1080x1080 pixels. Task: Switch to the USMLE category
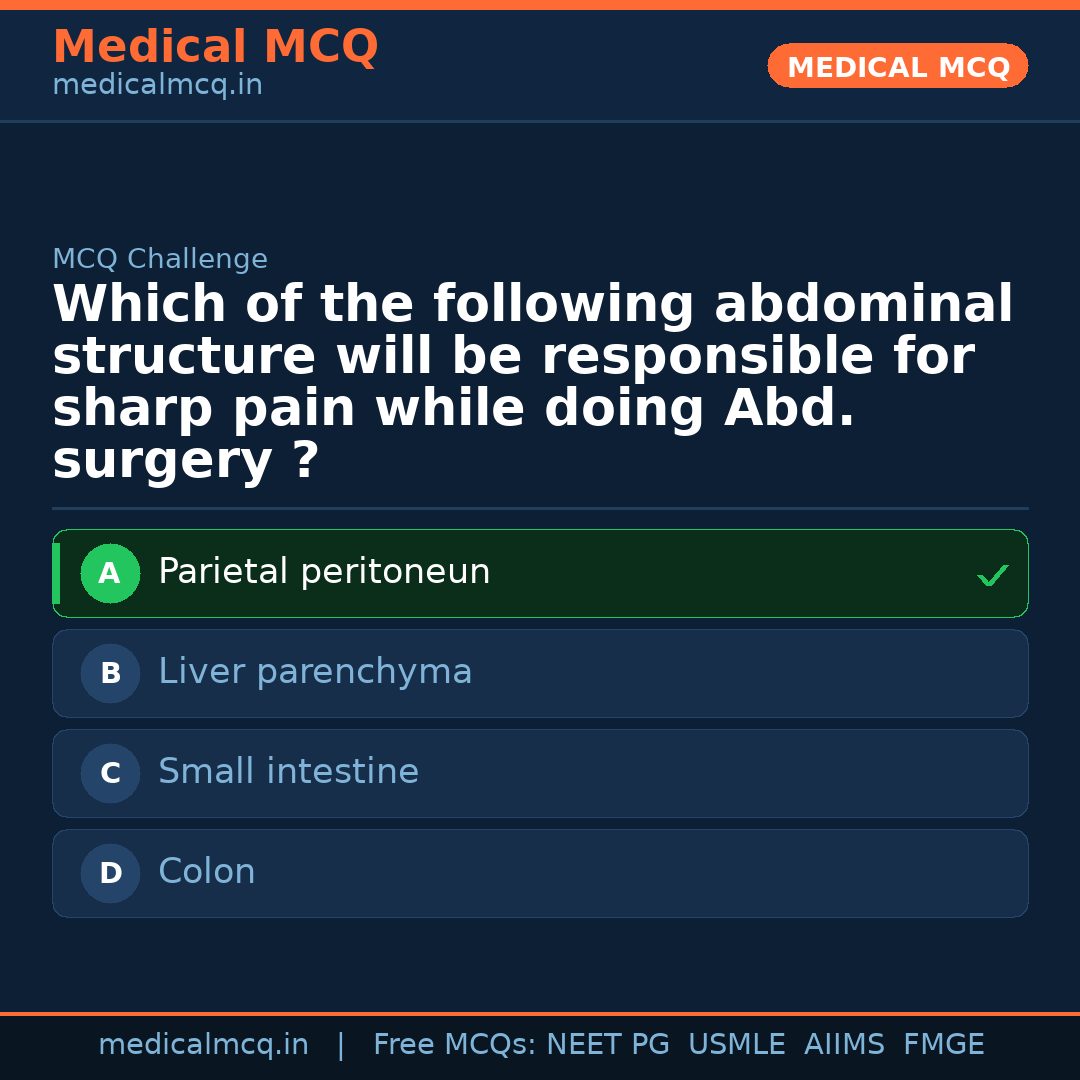[x=737, y=1044]
